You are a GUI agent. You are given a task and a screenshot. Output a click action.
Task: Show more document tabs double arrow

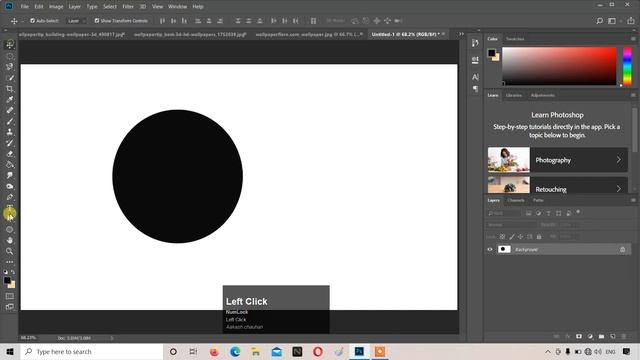click(x=461, y=34)
